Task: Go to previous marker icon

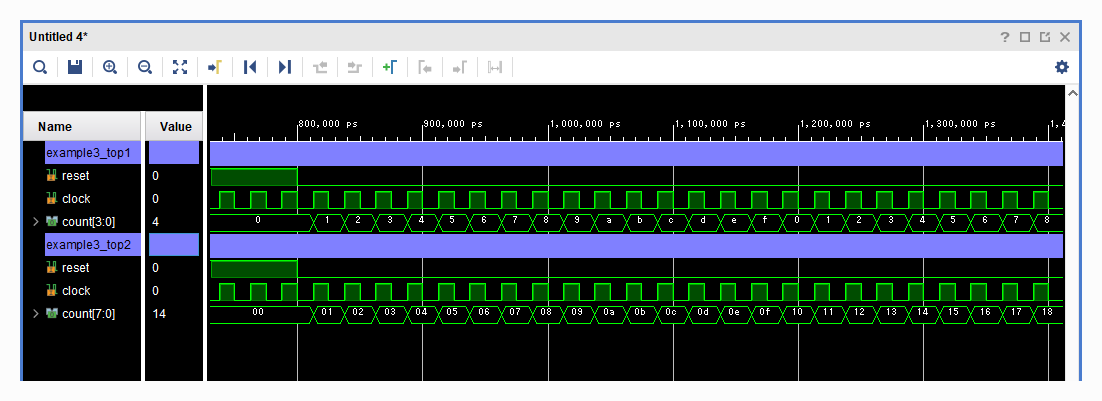Action: click(425, 67)
